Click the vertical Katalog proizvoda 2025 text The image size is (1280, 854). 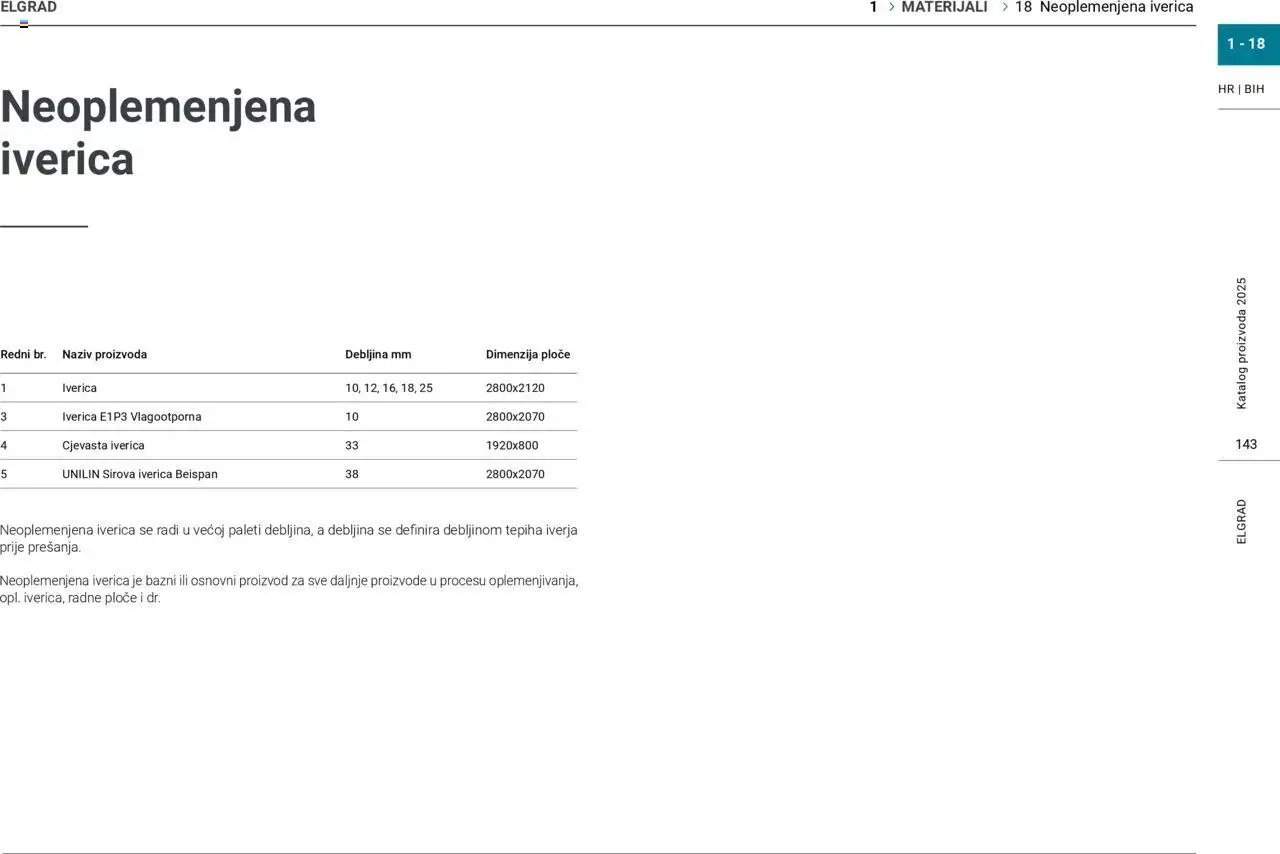pyautogui.click(x=1242, y=343)
